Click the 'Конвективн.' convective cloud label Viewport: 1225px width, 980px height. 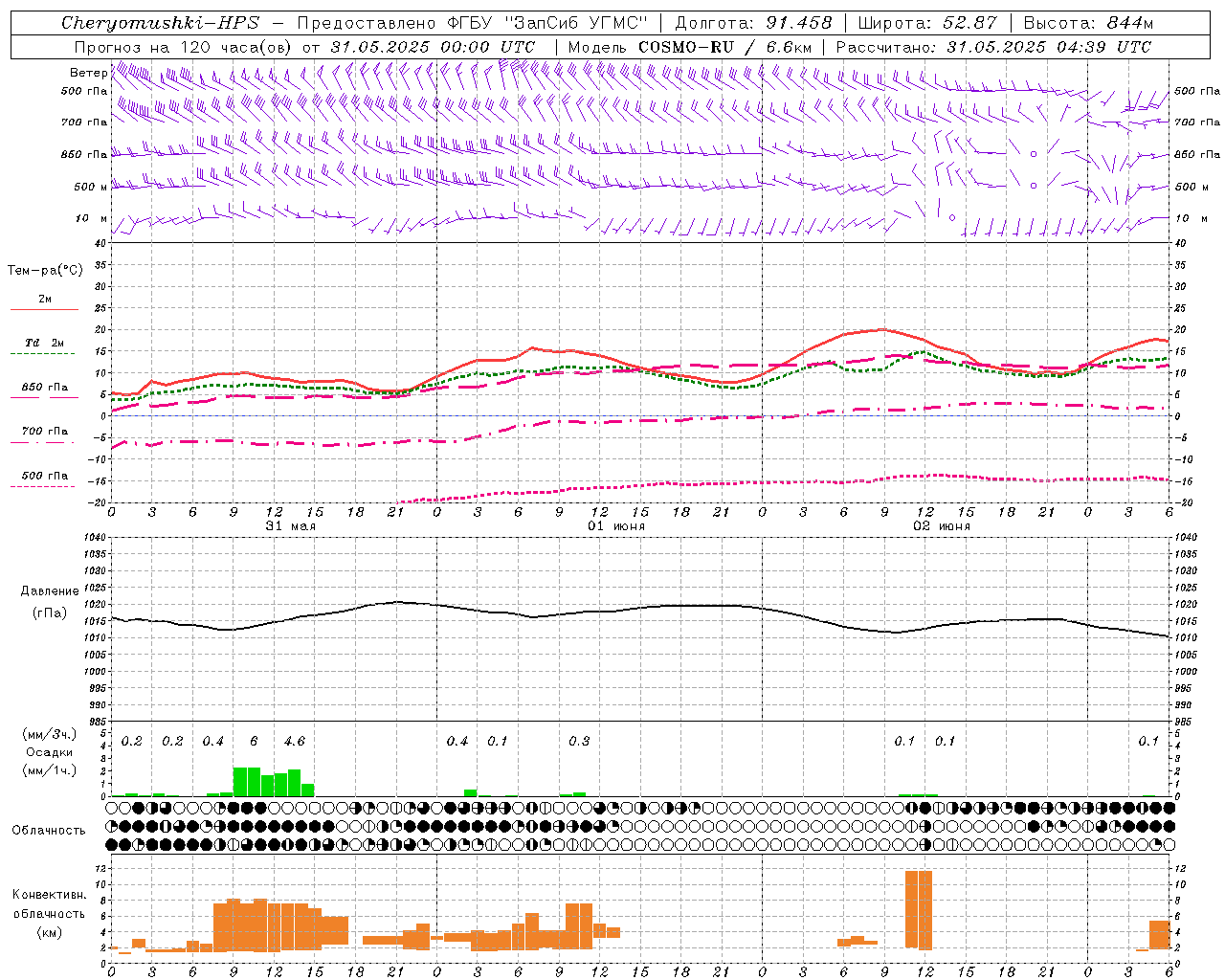[50, 895]
